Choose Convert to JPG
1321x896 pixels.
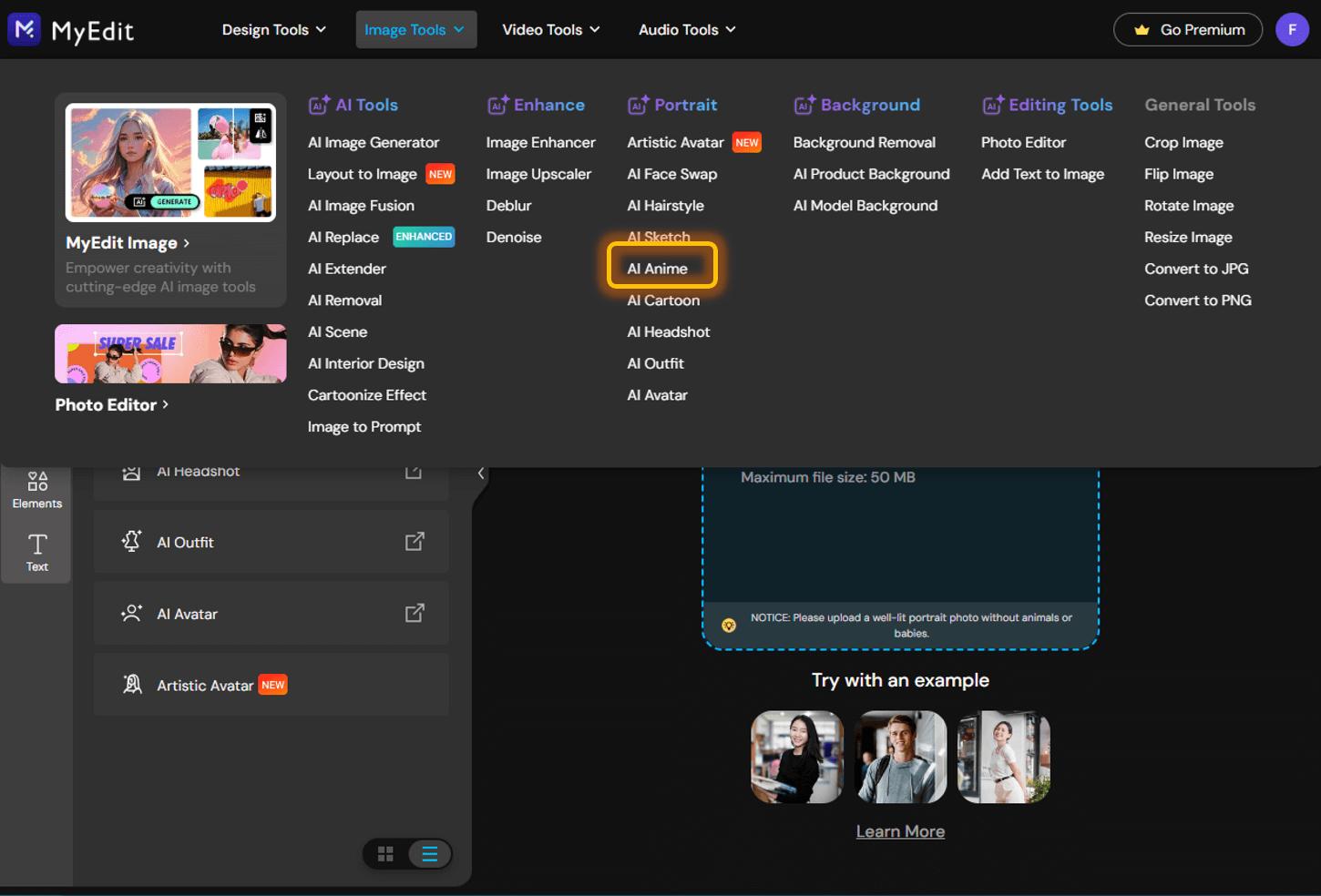click(x=1197, y=269)
